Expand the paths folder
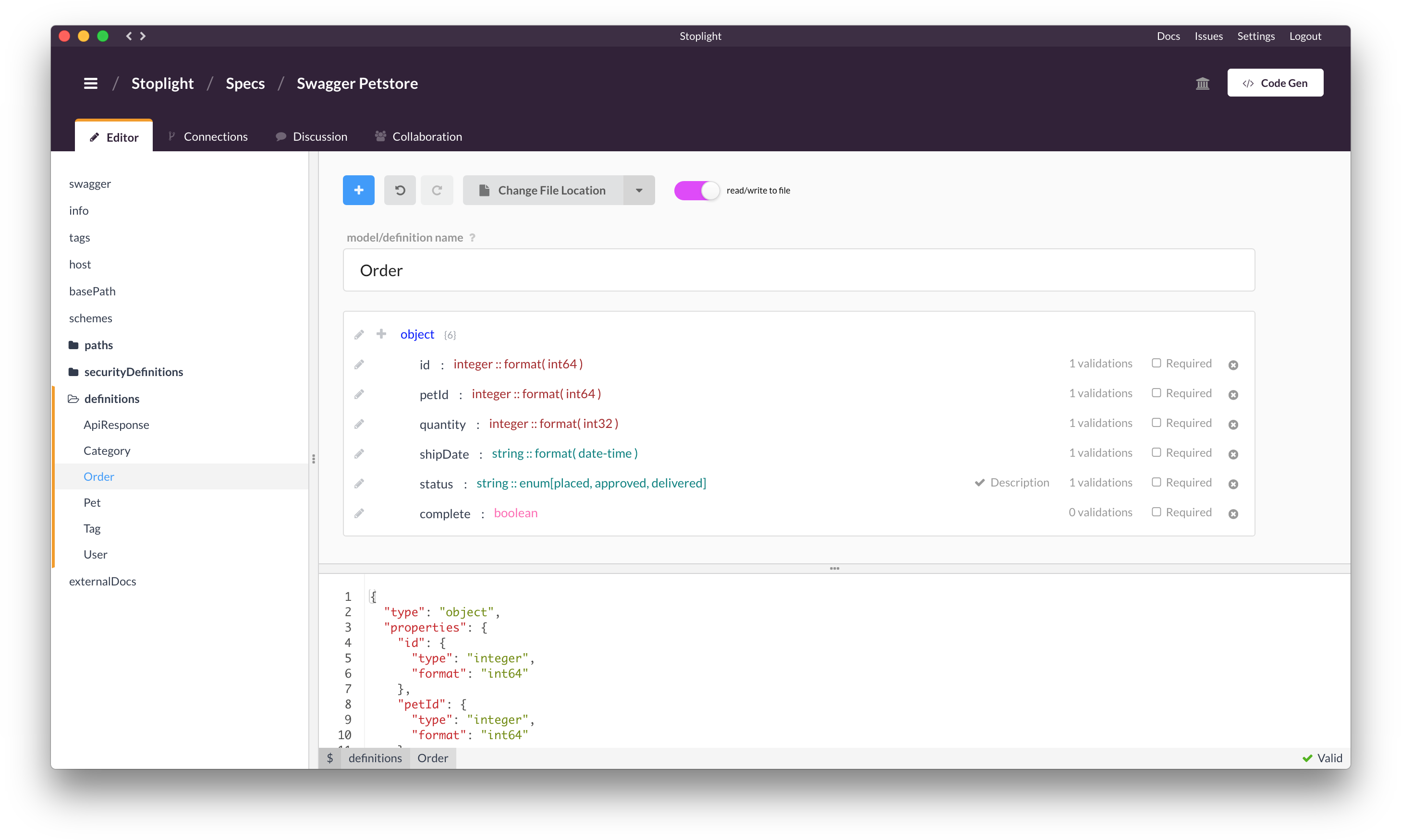The image size is (1401, 840). [91, 345]
